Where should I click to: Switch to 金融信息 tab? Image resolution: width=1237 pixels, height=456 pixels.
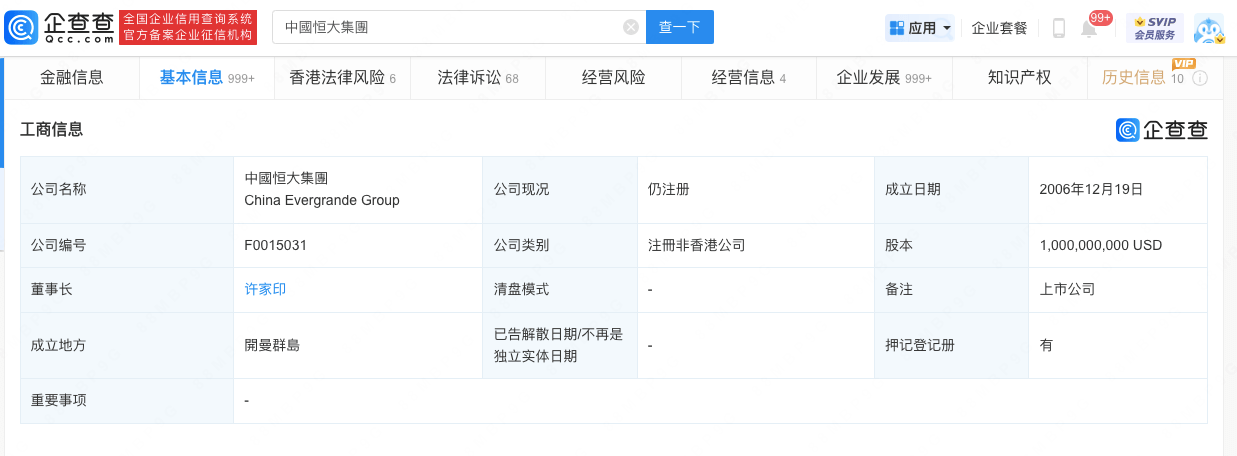tap(71, 77)
